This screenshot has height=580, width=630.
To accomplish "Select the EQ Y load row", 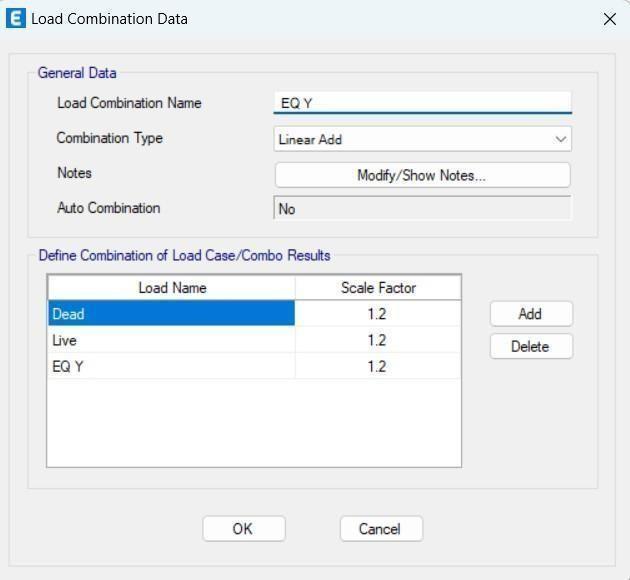I will (172, 366).
